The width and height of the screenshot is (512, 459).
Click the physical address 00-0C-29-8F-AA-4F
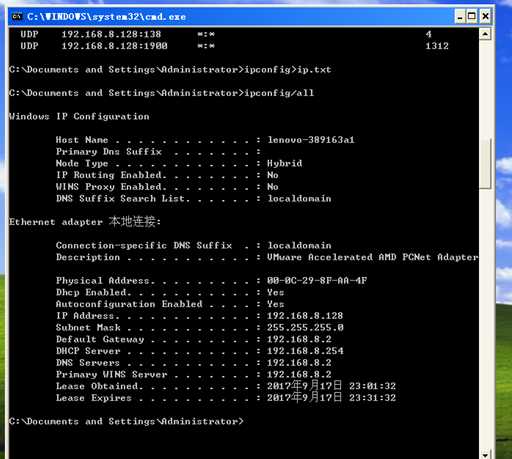(317, 280)
